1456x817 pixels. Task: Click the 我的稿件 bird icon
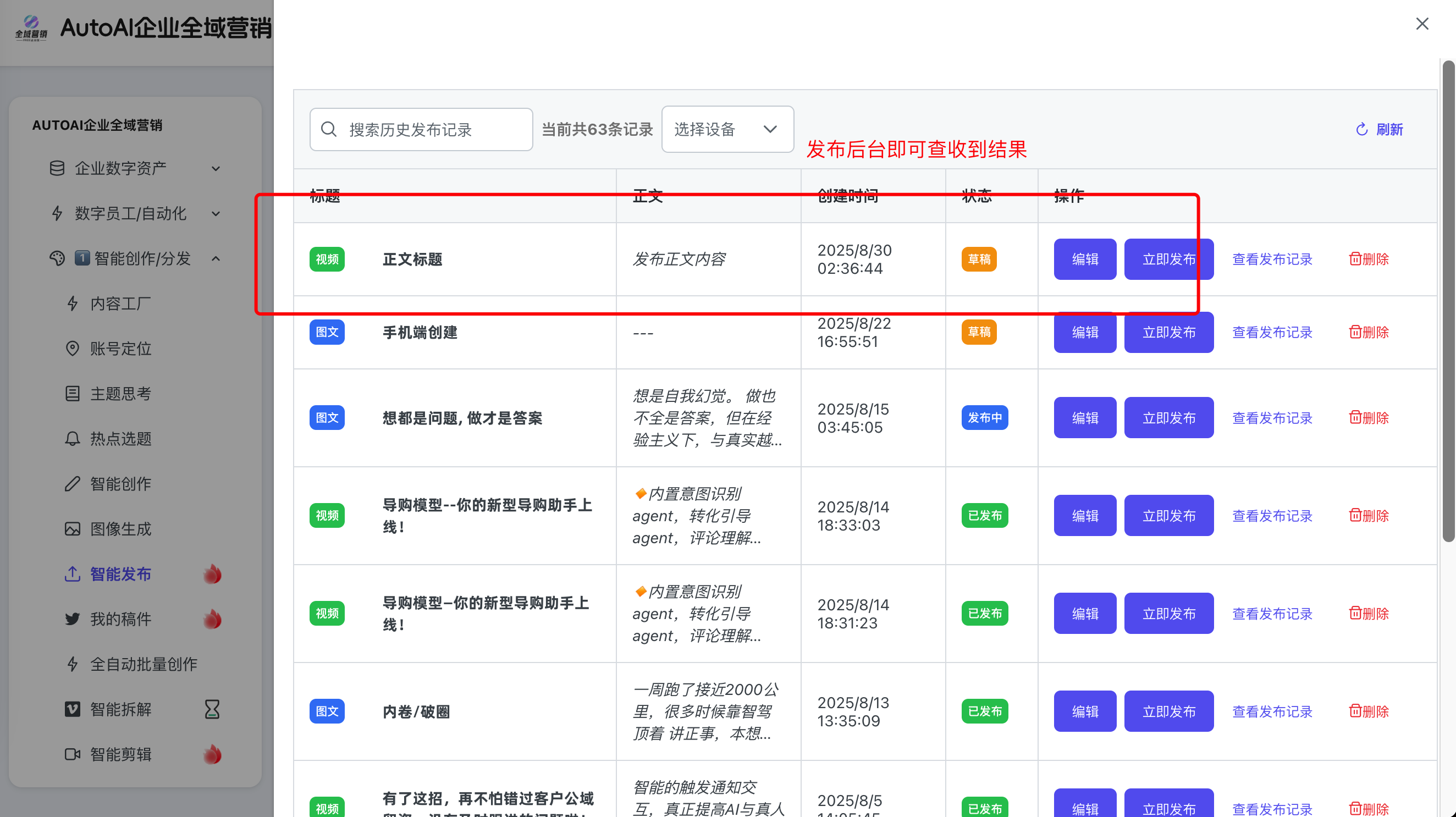click(x=73, y=619)
